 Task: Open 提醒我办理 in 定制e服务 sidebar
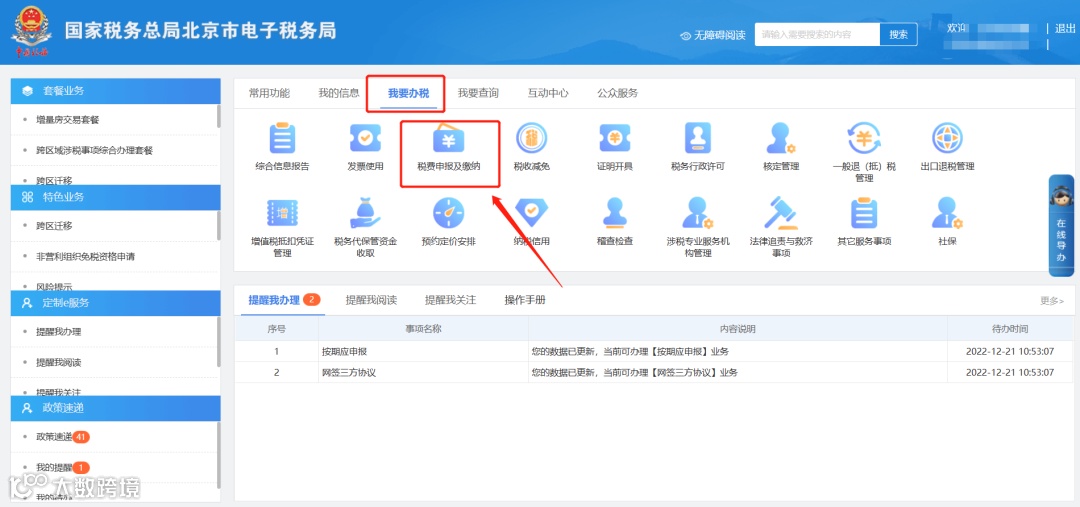(x=59, y=332)
